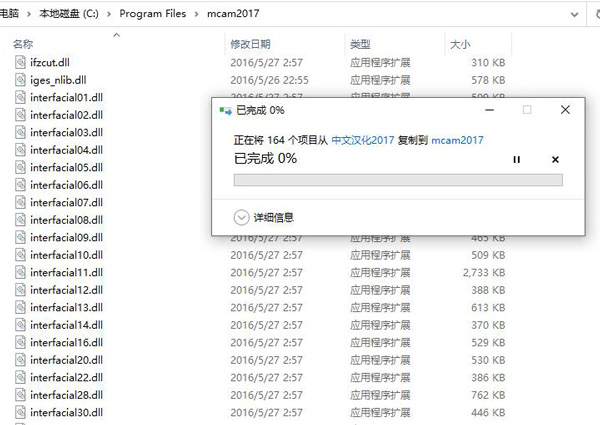
Task: Click the interfacial10.dll file icon
Action: (x=20, y=255)
